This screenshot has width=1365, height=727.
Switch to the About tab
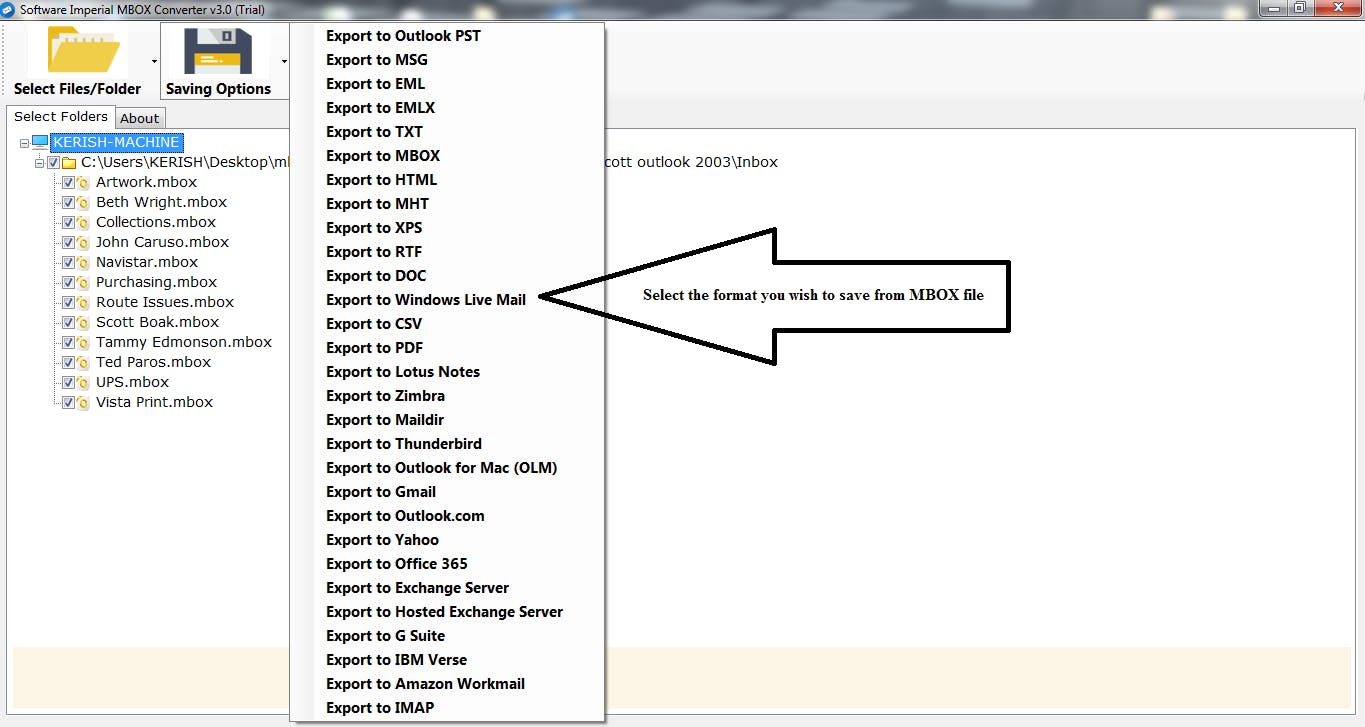[x=140, y=118]
